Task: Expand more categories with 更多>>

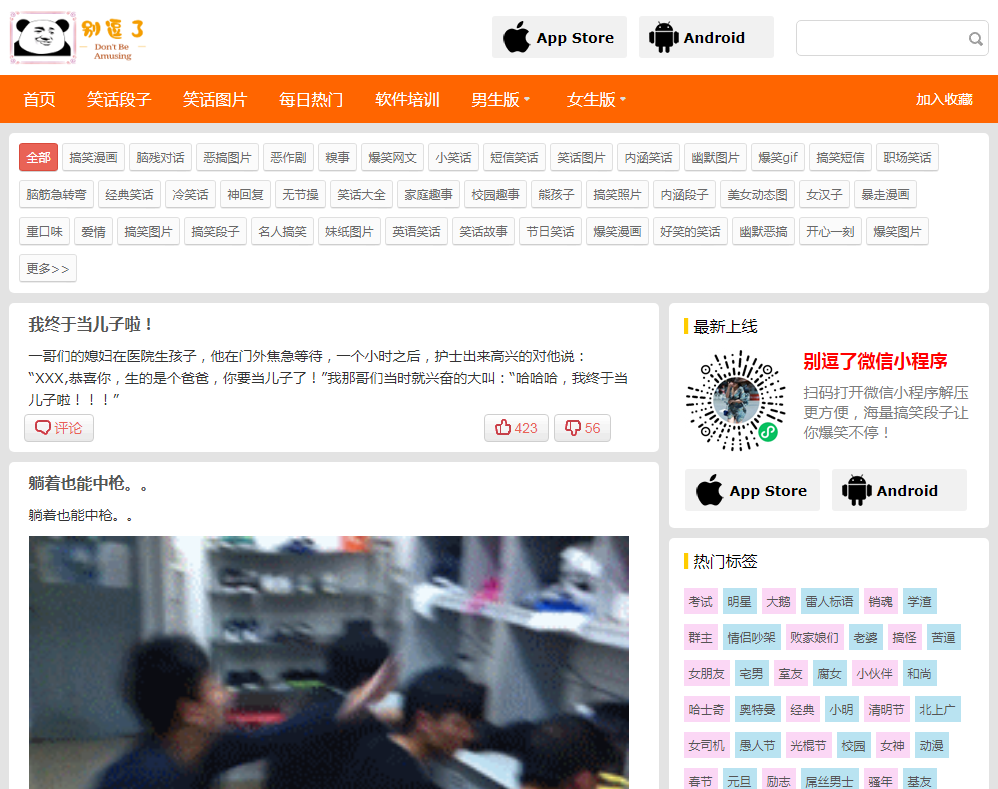Action: pyautogui.click(x=48, y=269)
